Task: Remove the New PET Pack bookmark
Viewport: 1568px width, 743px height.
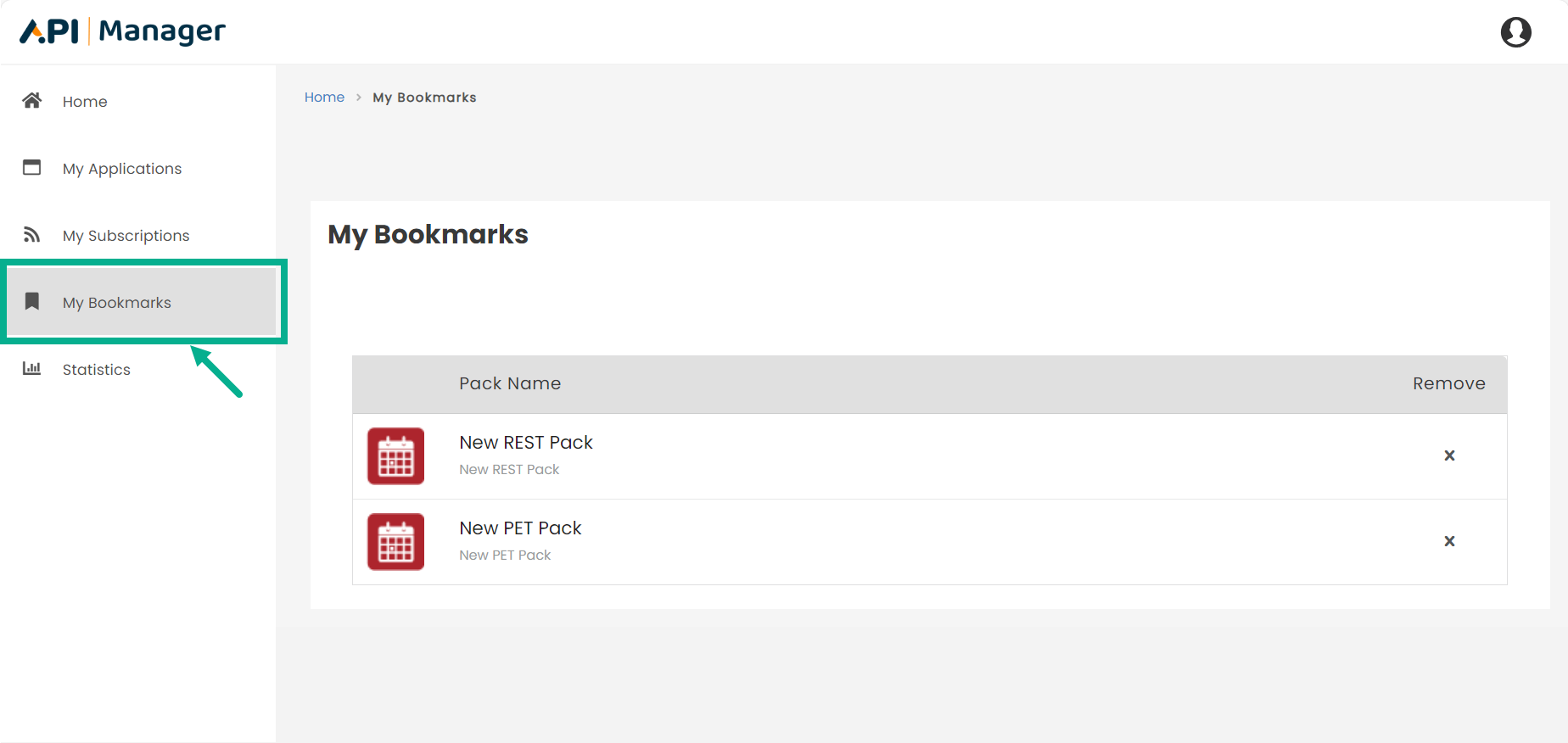Action: tap(1449, 541)
